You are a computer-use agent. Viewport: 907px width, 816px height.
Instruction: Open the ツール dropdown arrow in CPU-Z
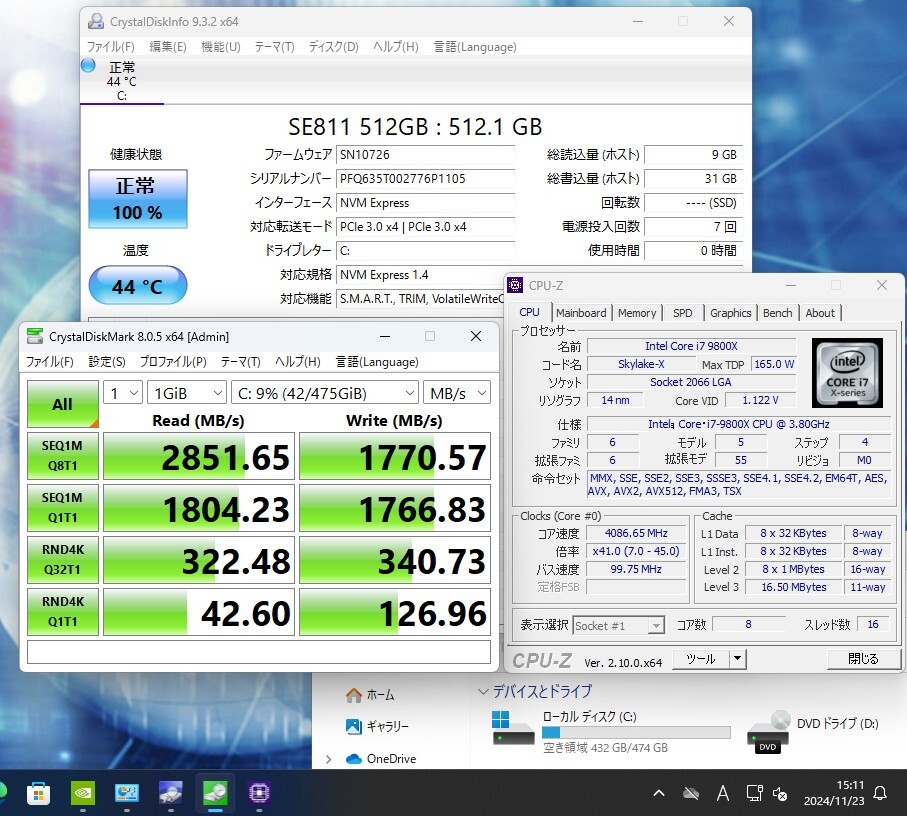tap(738, 659)
